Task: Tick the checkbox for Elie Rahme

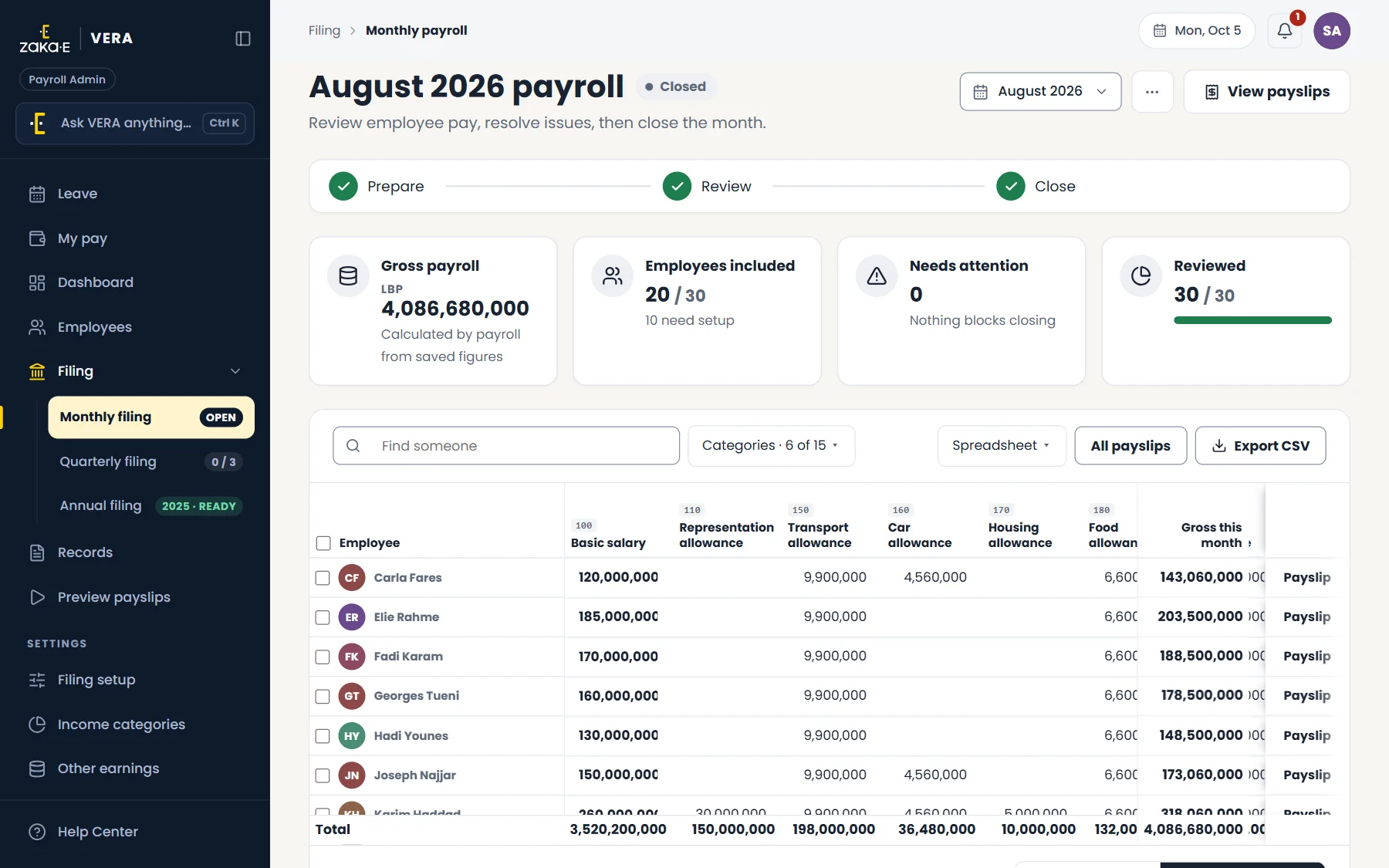Action: click(323, 617)
